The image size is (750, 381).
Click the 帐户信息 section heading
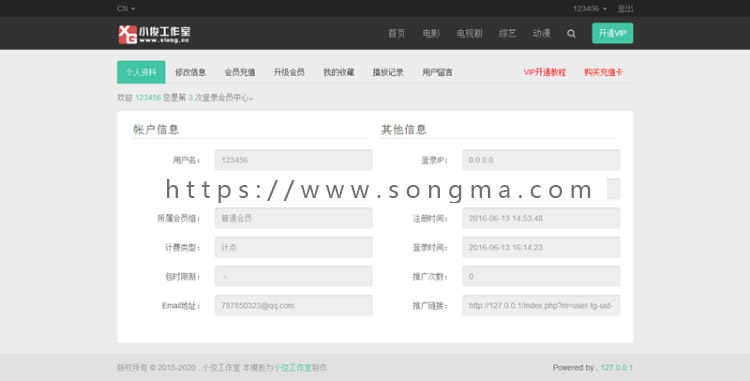(x=156, y=130)
